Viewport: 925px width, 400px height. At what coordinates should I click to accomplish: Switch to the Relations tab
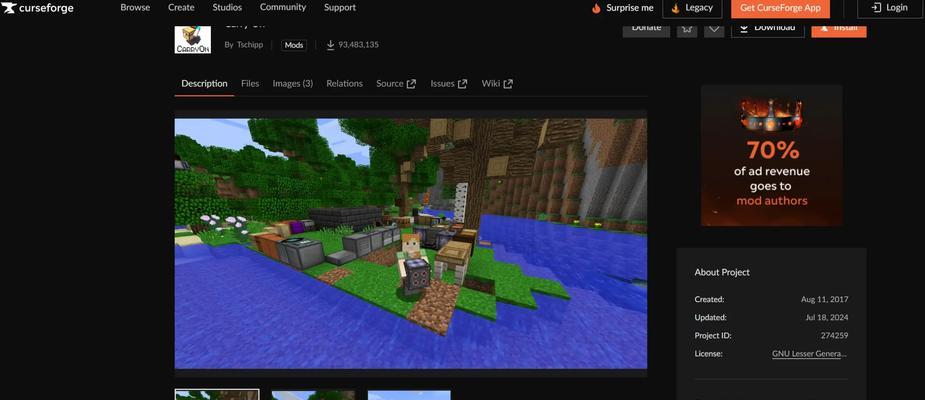(x=345, y=84)
